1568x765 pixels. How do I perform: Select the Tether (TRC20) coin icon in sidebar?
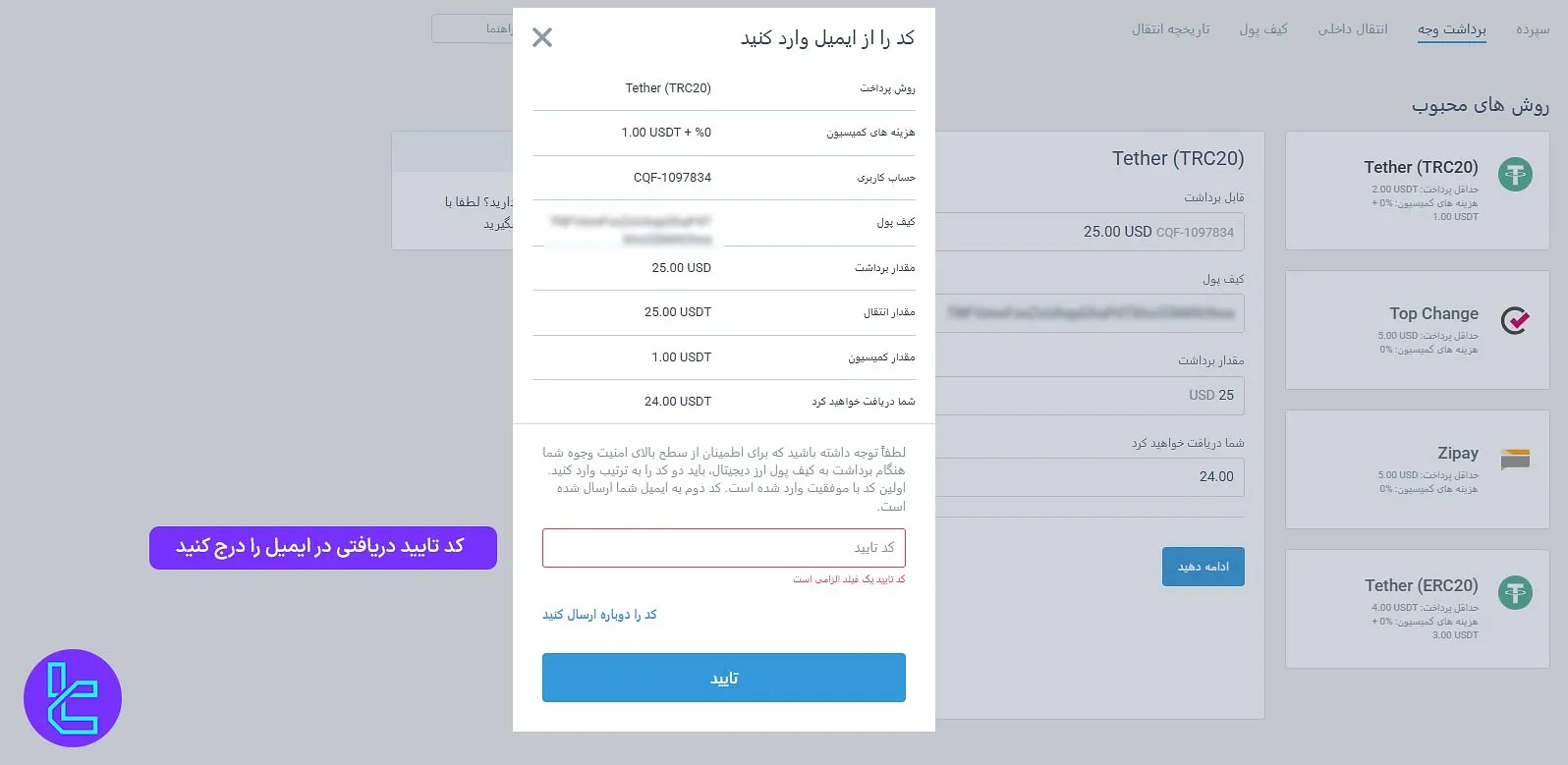point(1514,174)
